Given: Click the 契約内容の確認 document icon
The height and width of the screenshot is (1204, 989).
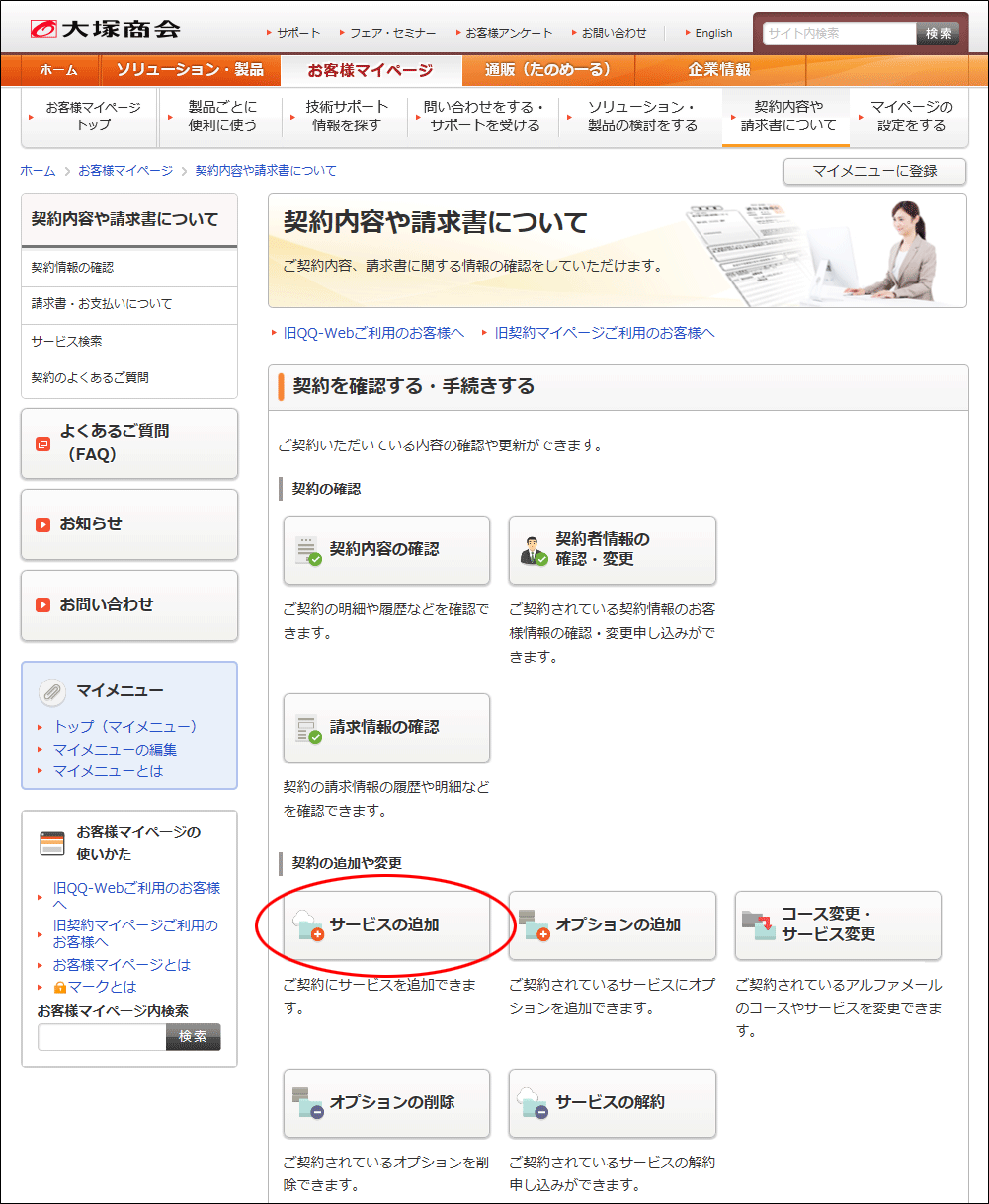Looking at the screenshot, I should coord(309,550).
